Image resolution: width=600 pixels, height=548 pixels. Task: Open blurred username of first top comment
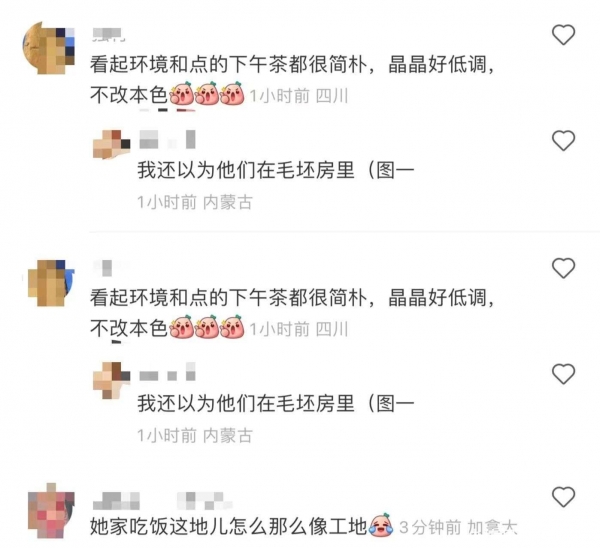point(108,34)
